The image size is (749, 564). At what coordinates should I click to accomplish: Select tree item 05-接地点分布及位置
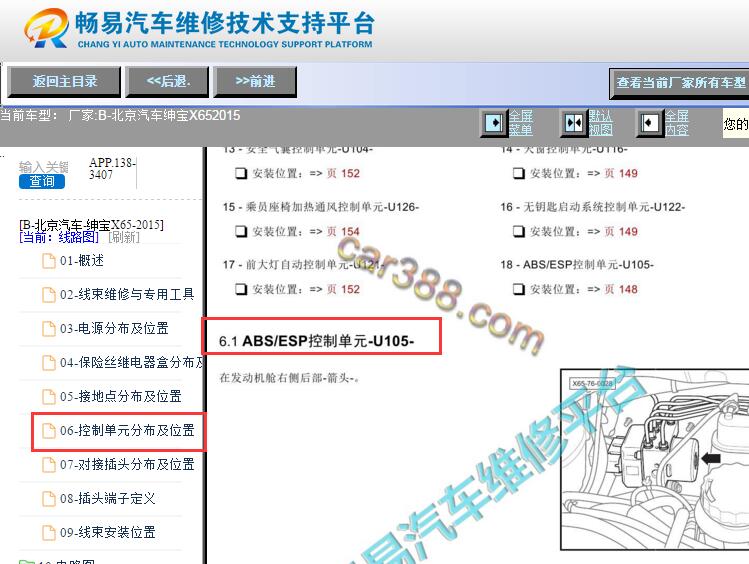click(x=120, y=396)
